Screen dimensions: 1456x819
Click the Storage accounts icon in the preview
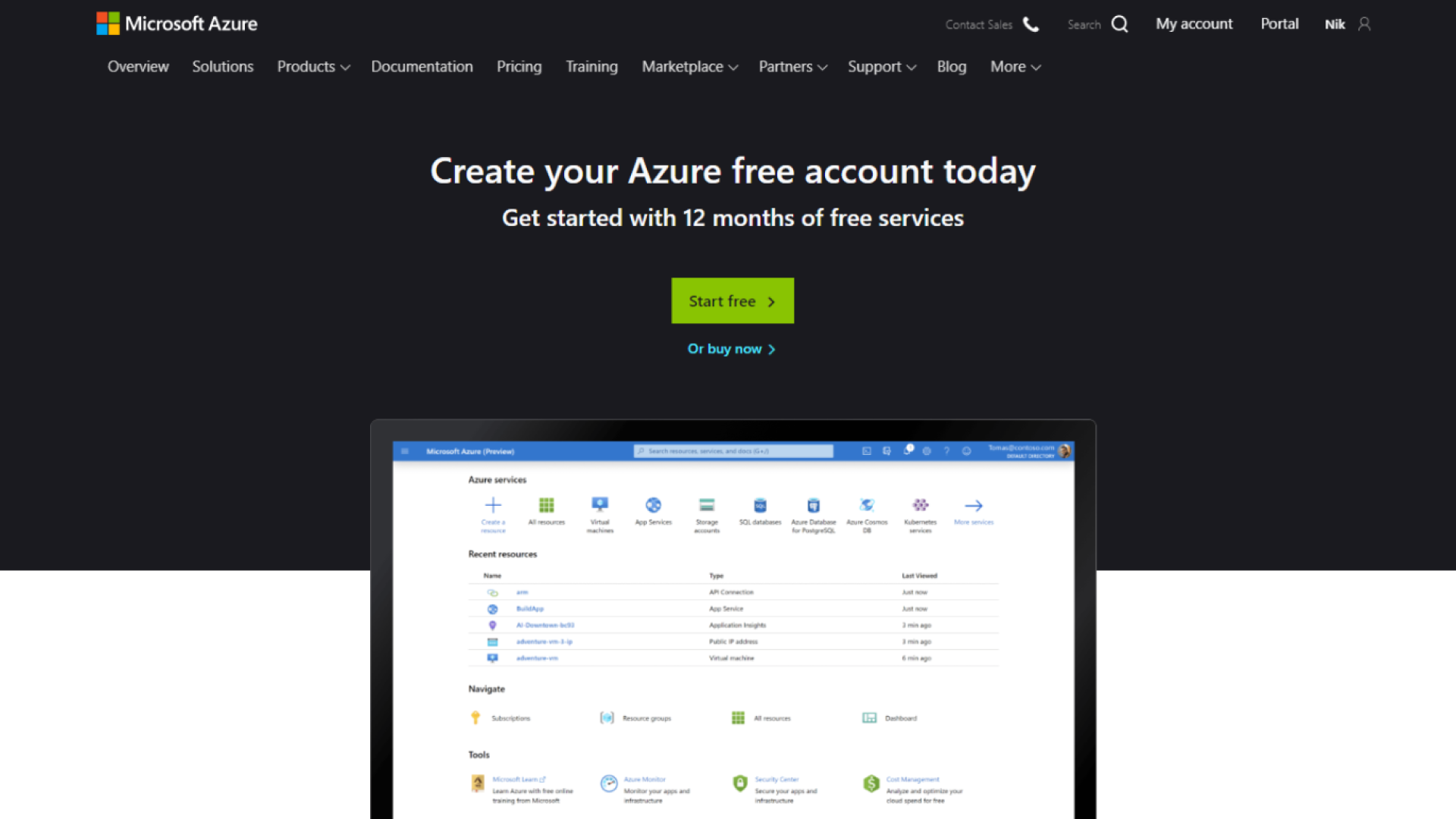pyautogui.click(x=707, y=505)
